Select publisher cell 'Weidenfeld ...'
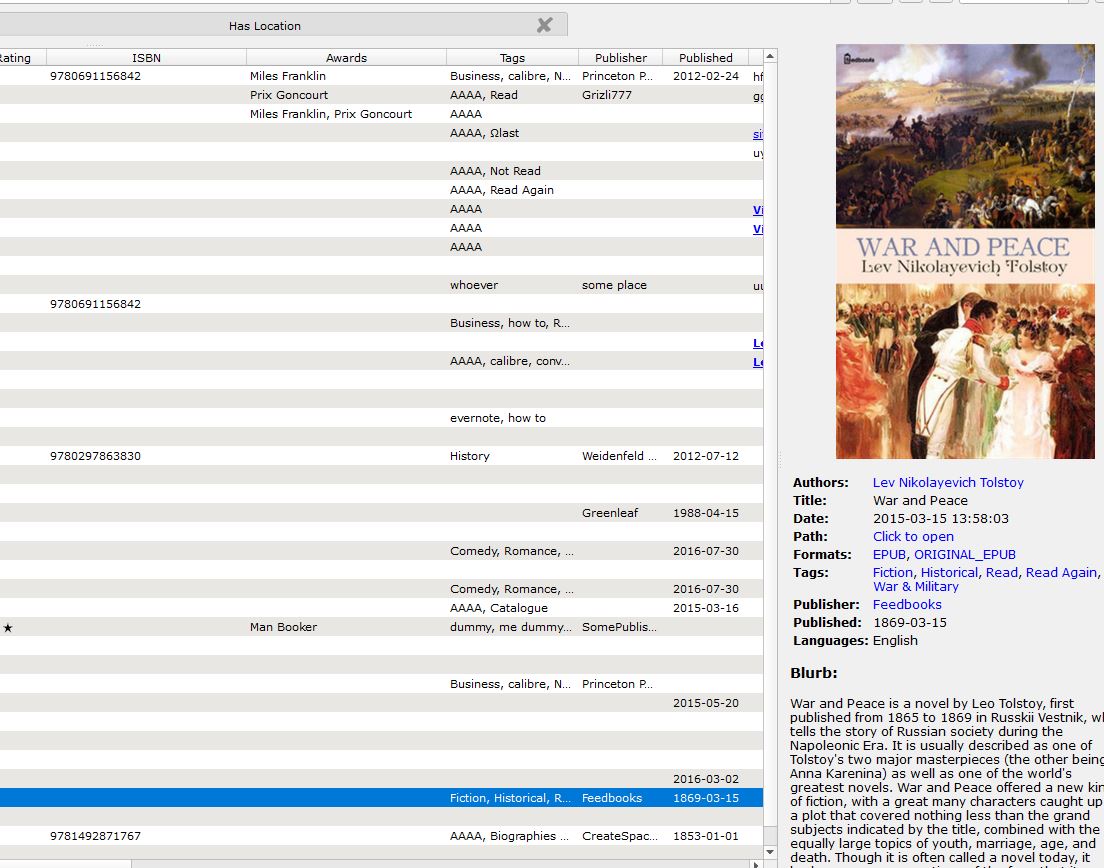The width and height of the screenshot is (1104, 868). coord(620,456)
